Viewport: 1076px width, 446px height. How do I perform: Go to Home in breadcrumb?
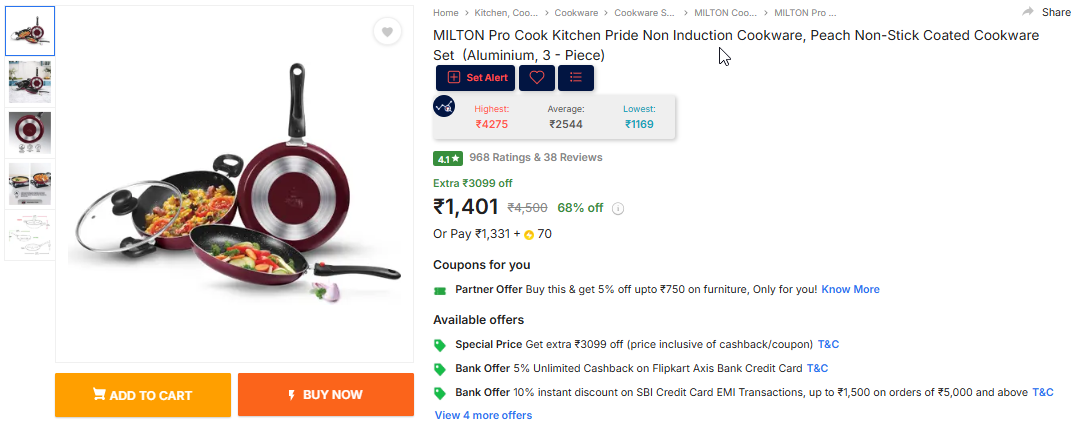click(445, 13)
